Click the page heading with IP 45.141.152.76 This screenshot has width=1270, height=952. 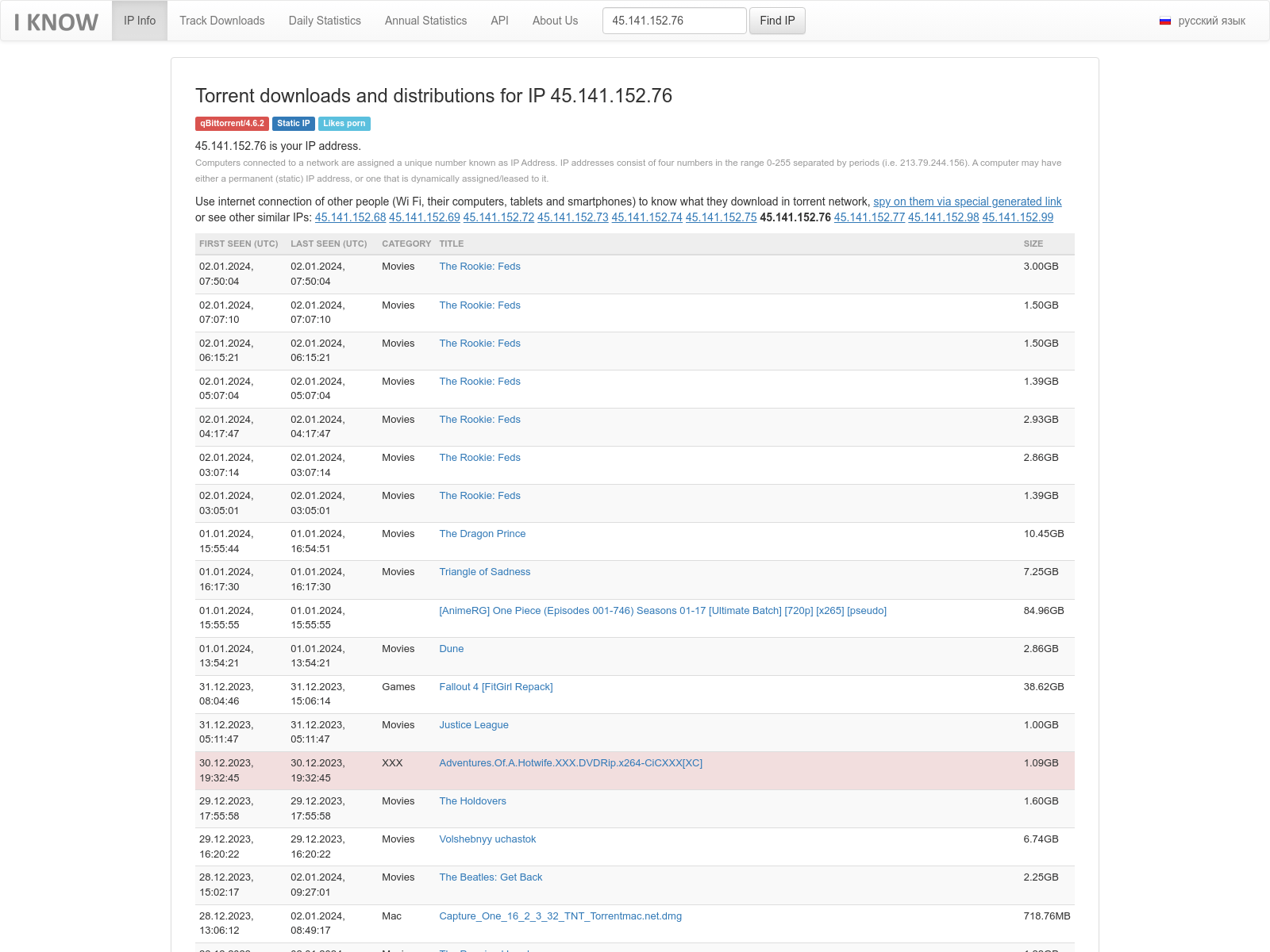433,96
